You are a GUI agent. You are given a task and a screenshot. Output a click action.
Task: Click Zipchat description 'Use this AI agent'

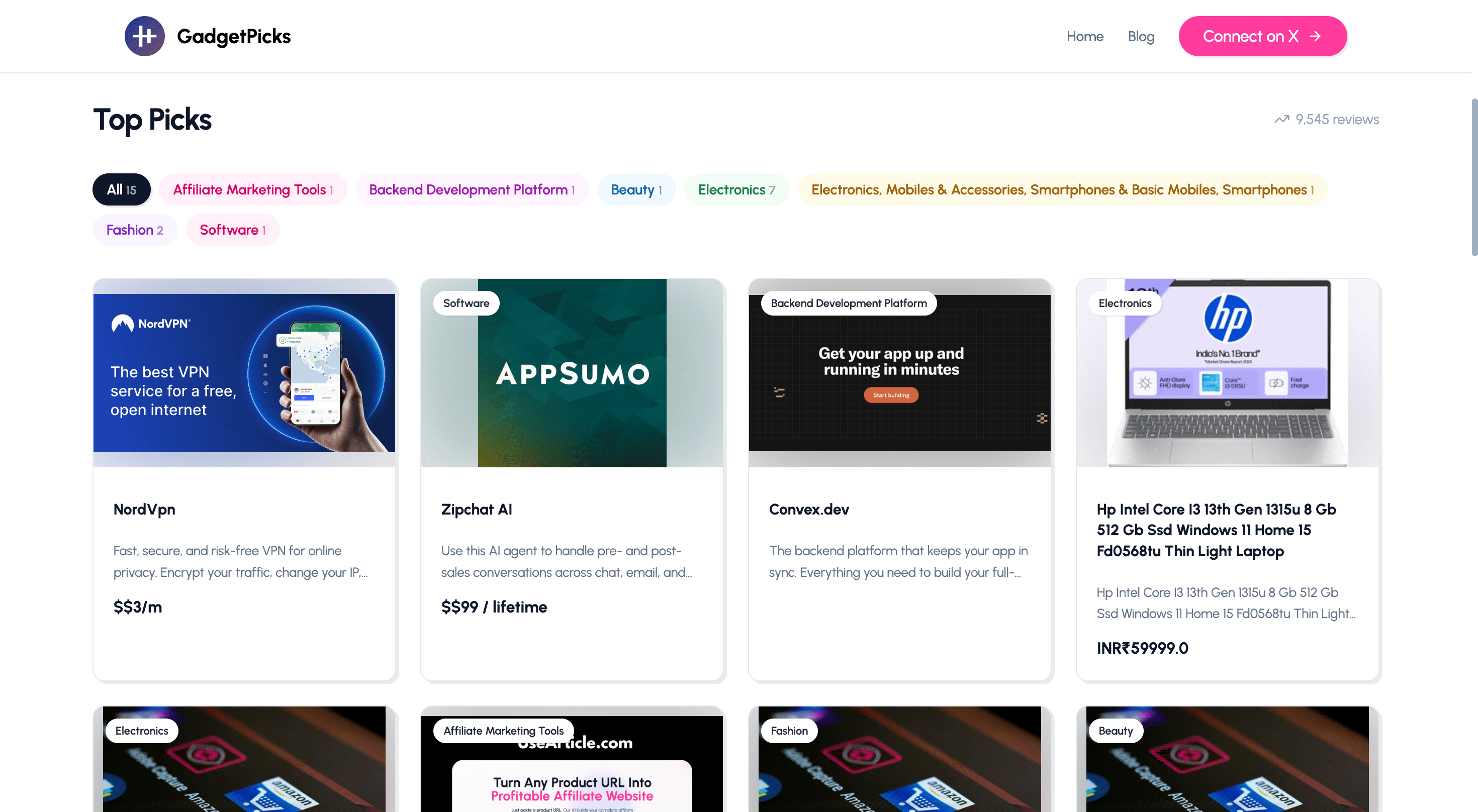[566, 561]
